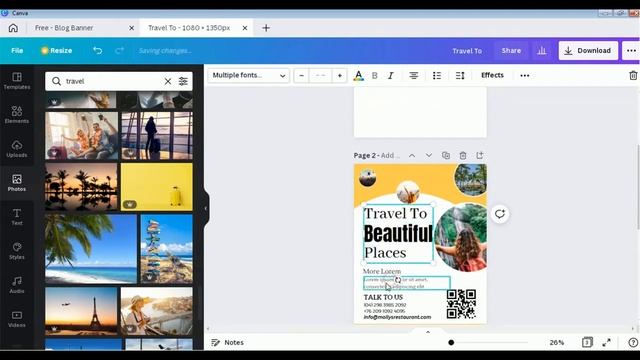Open the help question mark
This screenshot has width=640, height=360.
(x=633, y=342)
